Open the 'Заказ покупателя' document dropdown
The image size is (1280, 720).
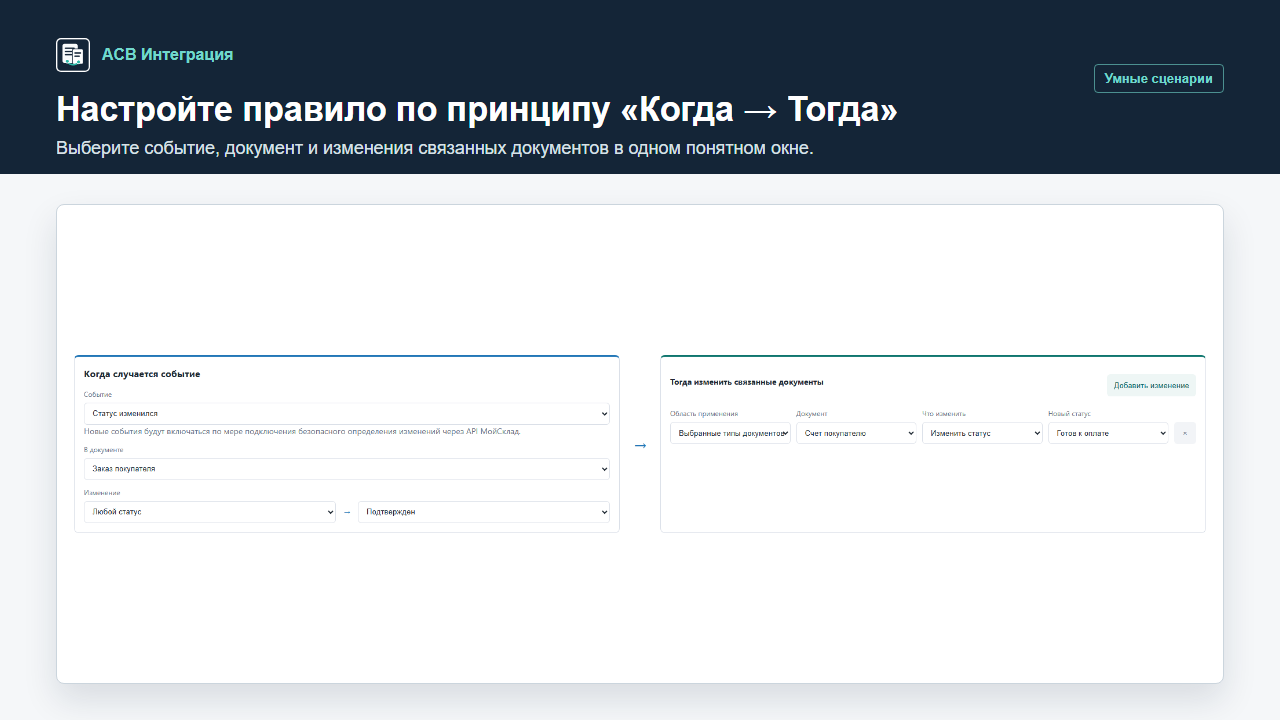point(347,469)
